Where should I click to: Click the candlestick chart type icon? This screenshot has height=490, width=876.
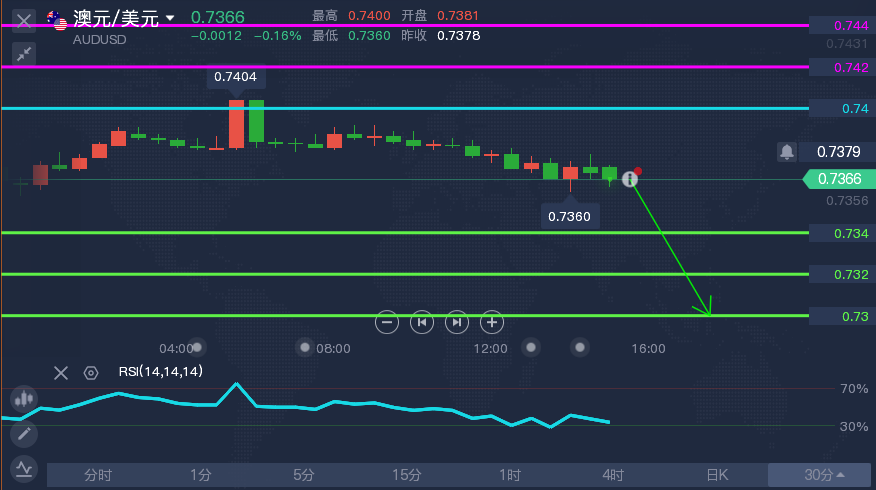[x=23, y=398]
